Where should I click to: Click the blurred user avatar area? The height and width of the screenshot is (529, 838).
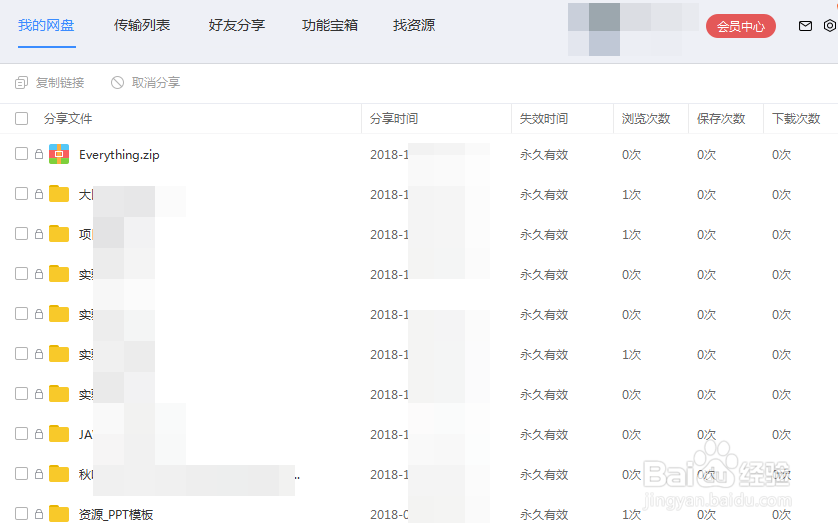[x=633, y=29]
